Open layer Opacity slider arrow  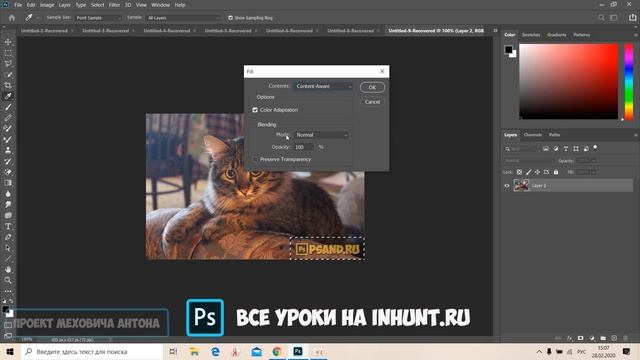coord(593,161)
